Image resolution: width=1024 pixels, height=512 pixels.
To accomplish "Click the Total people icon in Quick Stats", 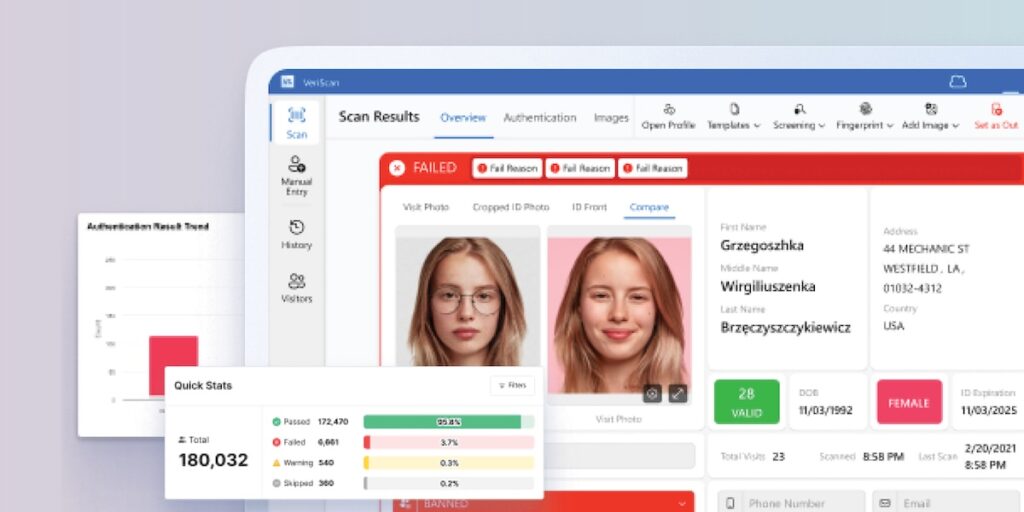I will 182,440.
